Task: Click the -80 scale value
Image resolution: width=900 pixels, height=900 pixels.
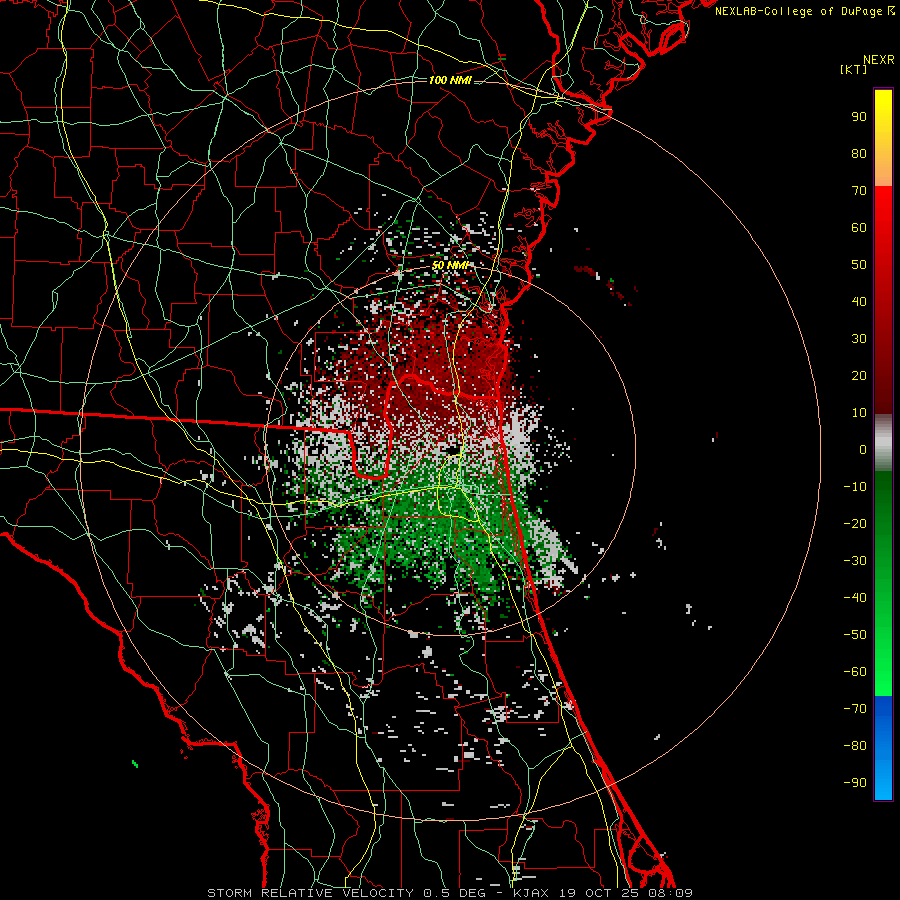Action: point(855,746)
